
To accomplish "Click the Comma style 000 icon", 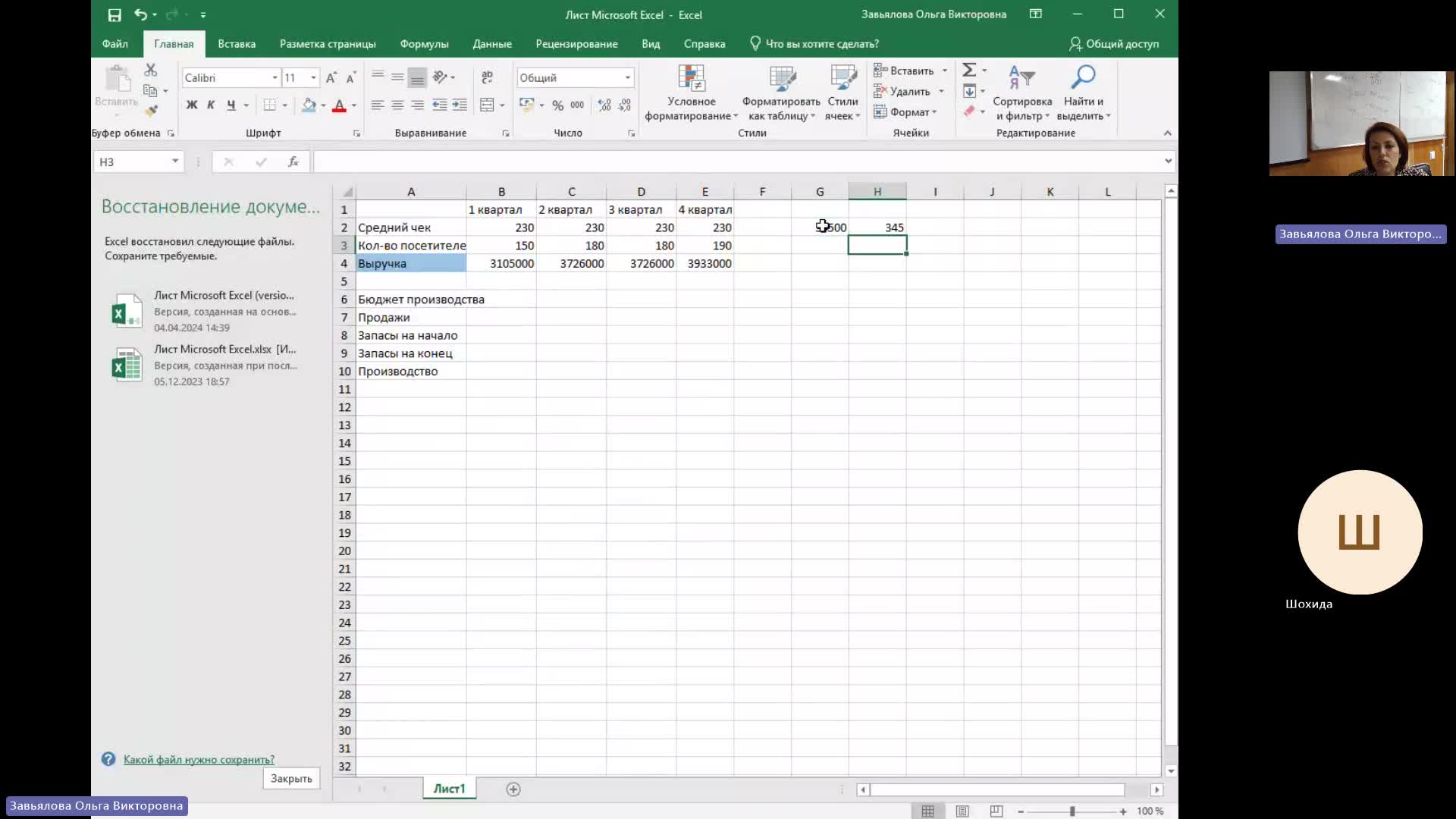I will click(x=577, y=105).
